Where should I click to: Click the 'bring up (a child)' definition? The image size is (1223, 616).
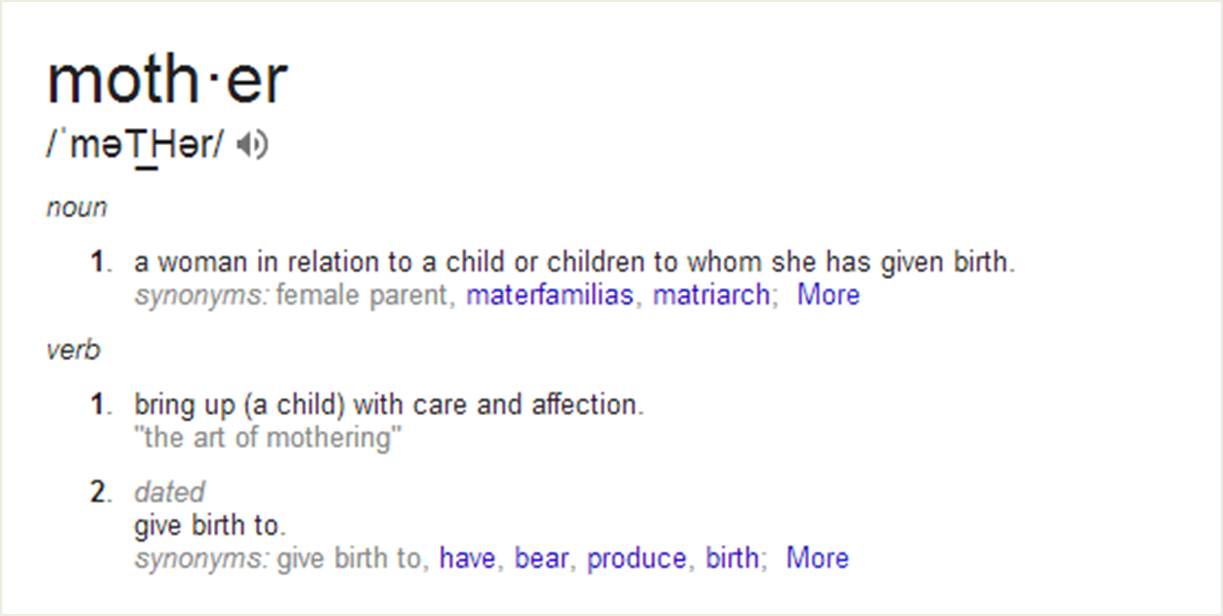coord(389,405)
